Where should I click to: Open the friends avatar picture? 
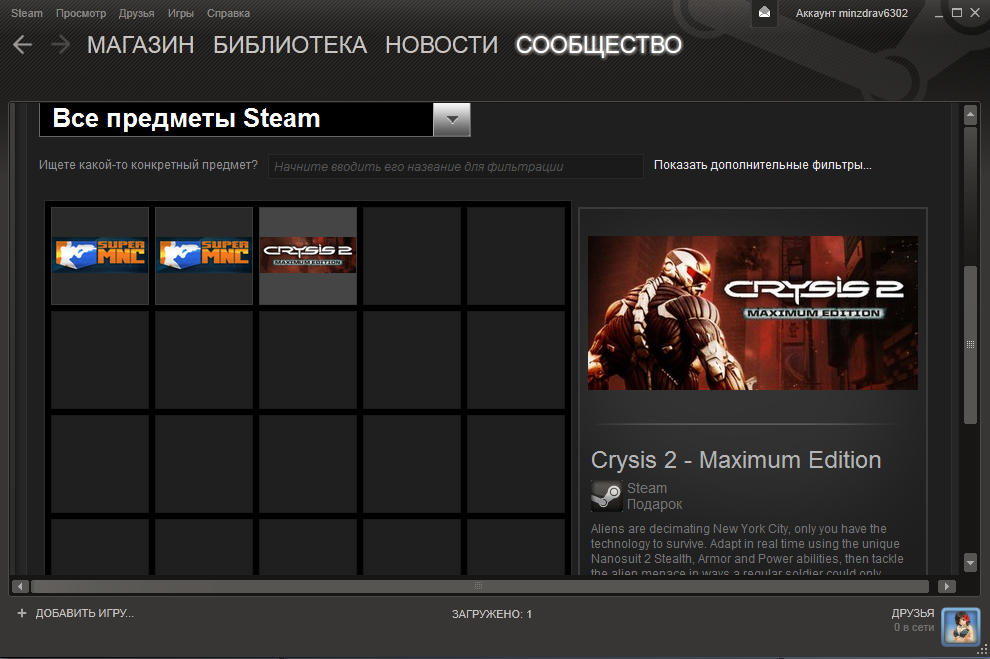pyautogui.click(x=960, y=627)
